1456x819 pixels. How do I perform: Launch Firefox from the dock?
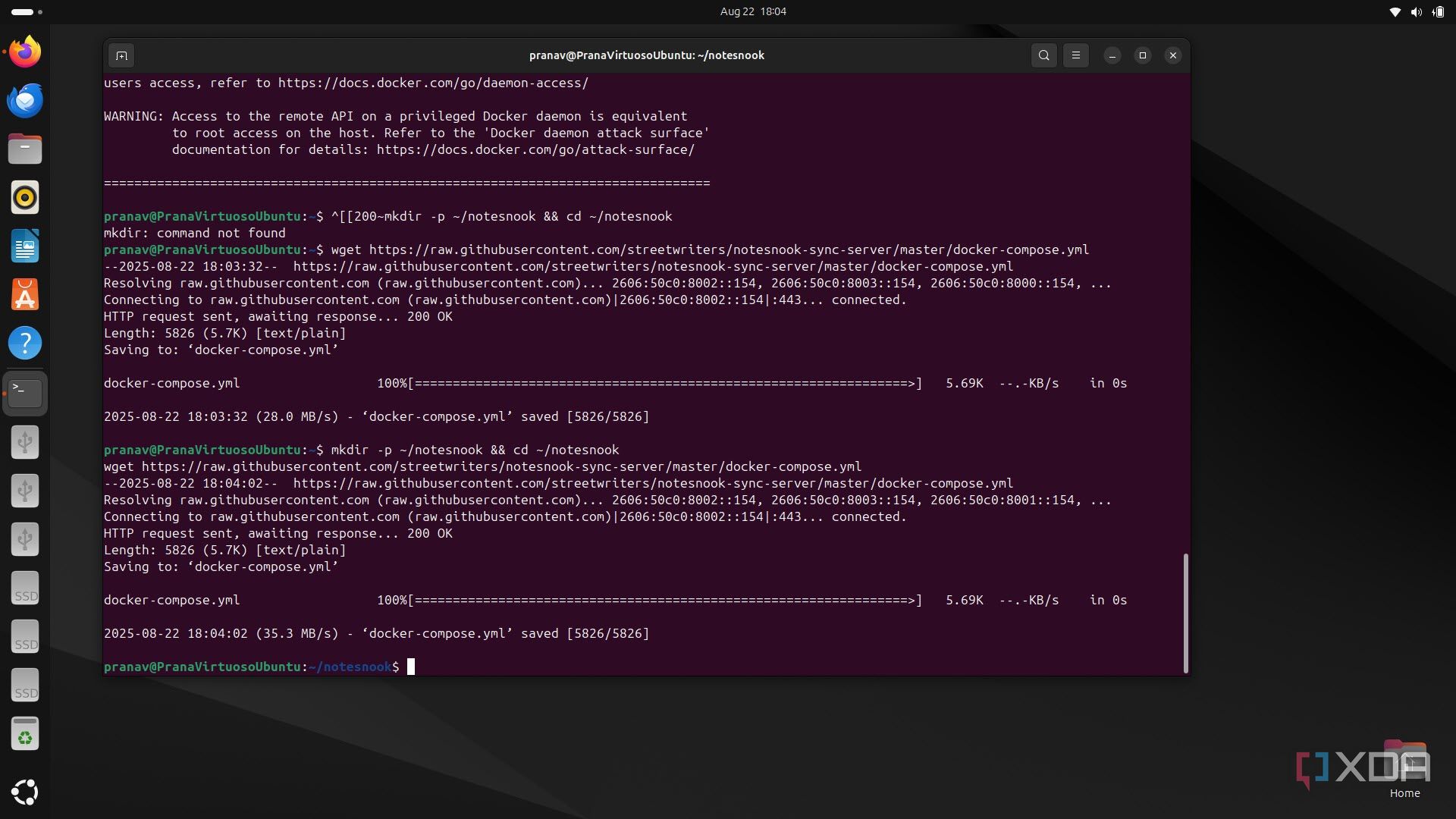point(25,52)
